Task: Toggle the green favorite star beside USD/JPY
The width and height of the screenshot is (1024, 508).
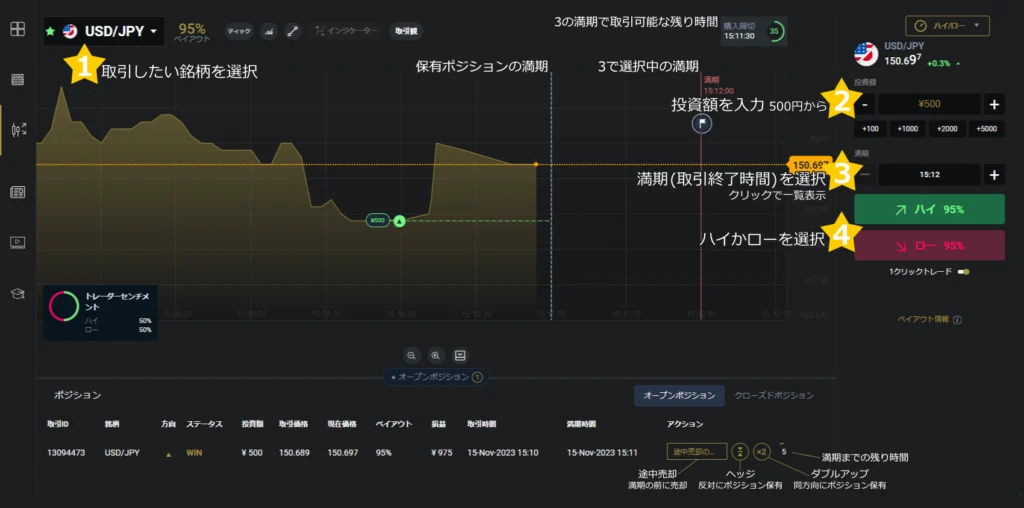Action: click(x=50, y=31)
